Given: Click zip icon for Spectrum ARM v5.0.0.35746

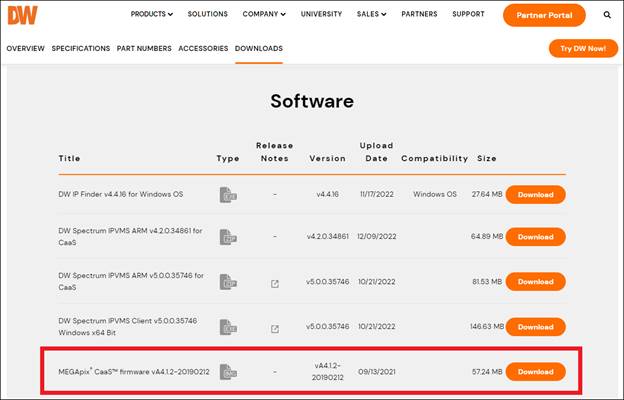Looking at the screenshot, I should pyautogui.click(x=228, y=282).
